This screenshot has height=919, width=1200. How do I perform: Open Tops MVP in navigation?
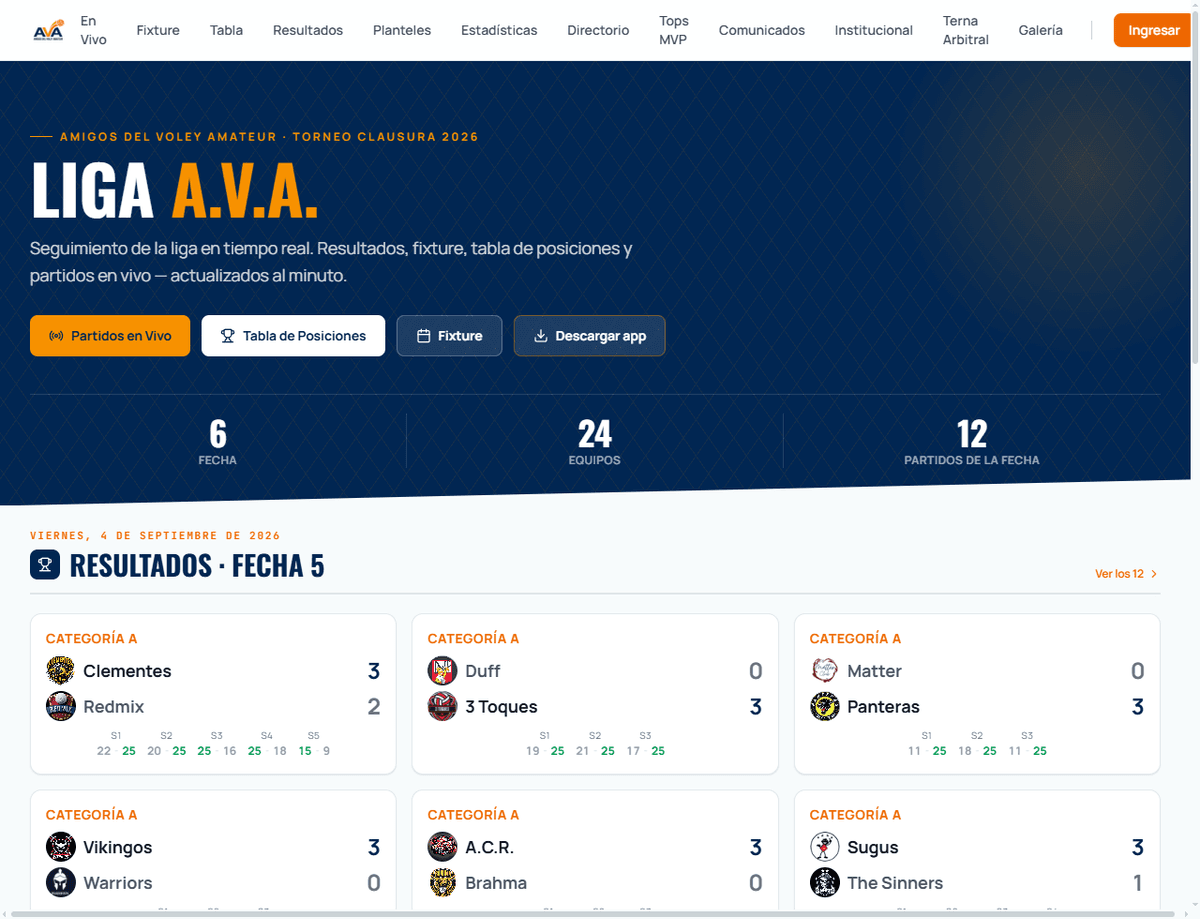pyautogui.click(x=674, y=30)
